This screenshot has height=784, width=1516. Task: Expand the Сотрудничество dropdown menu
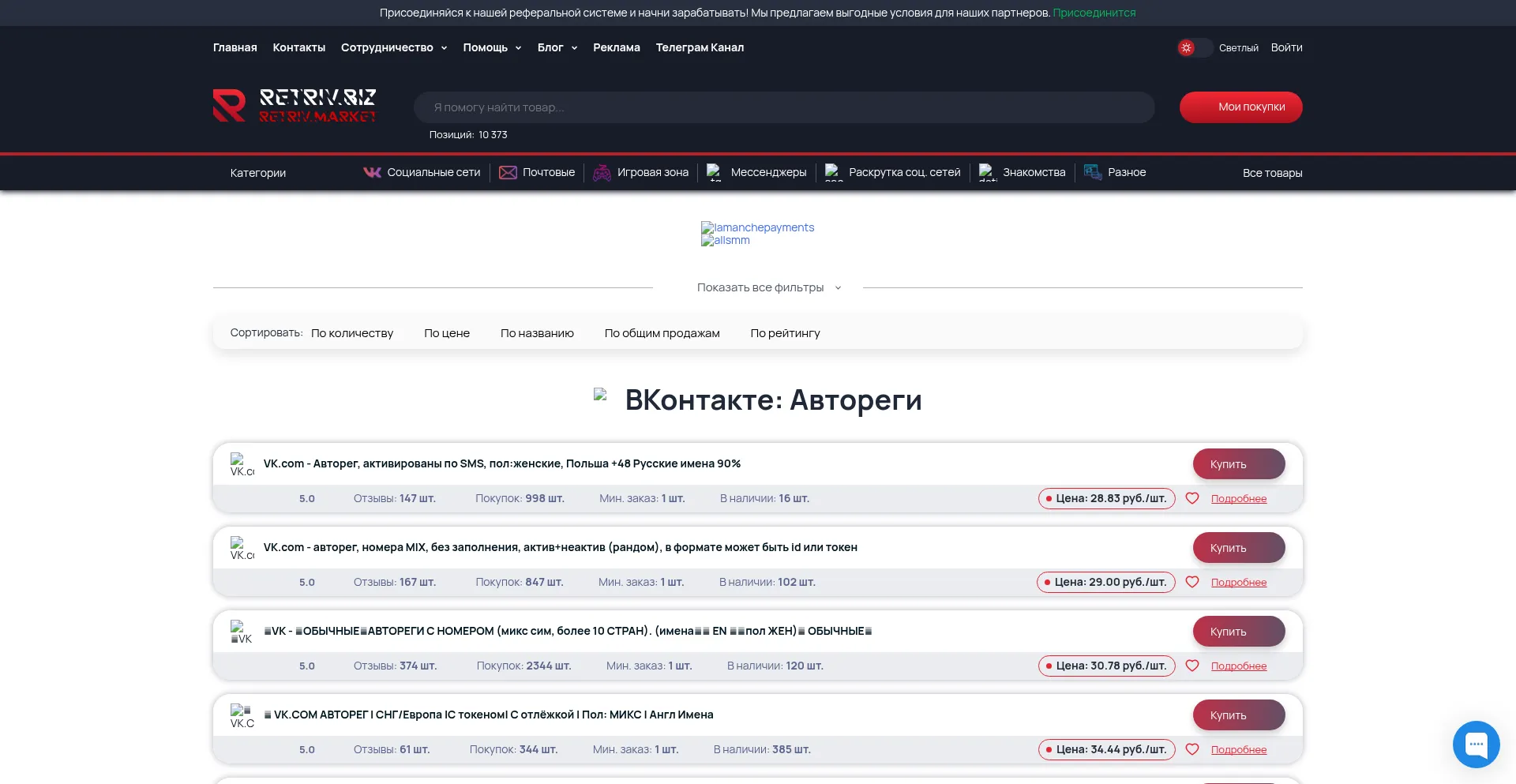click(394, 47)
